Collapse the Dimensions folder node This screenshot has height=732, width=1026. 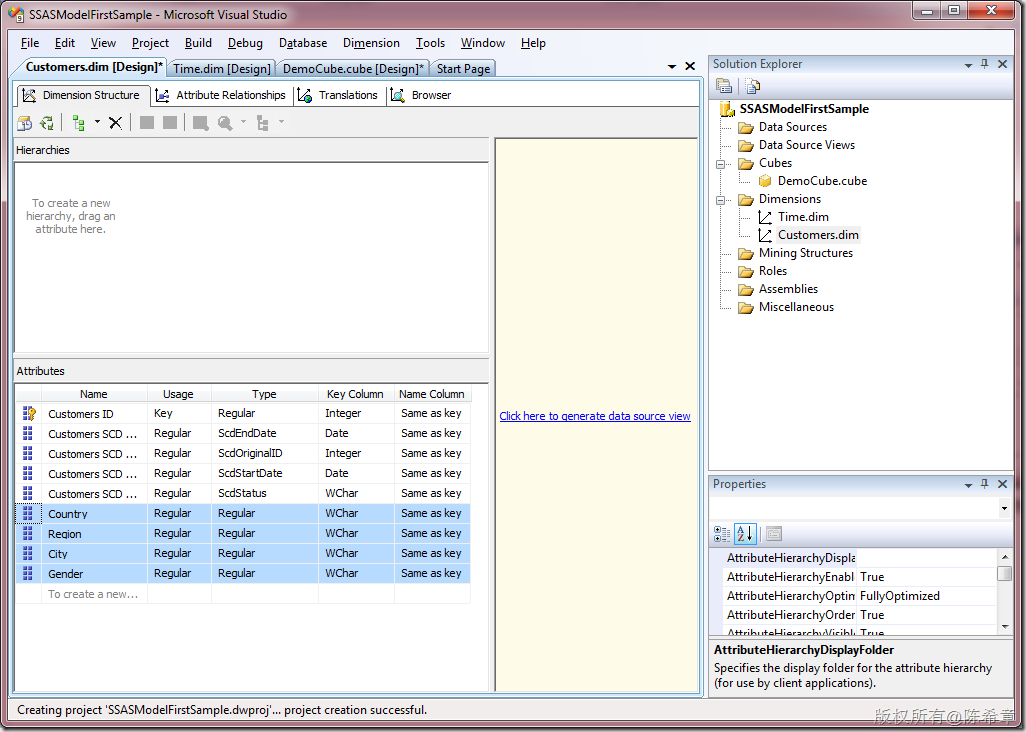[720, 200]
